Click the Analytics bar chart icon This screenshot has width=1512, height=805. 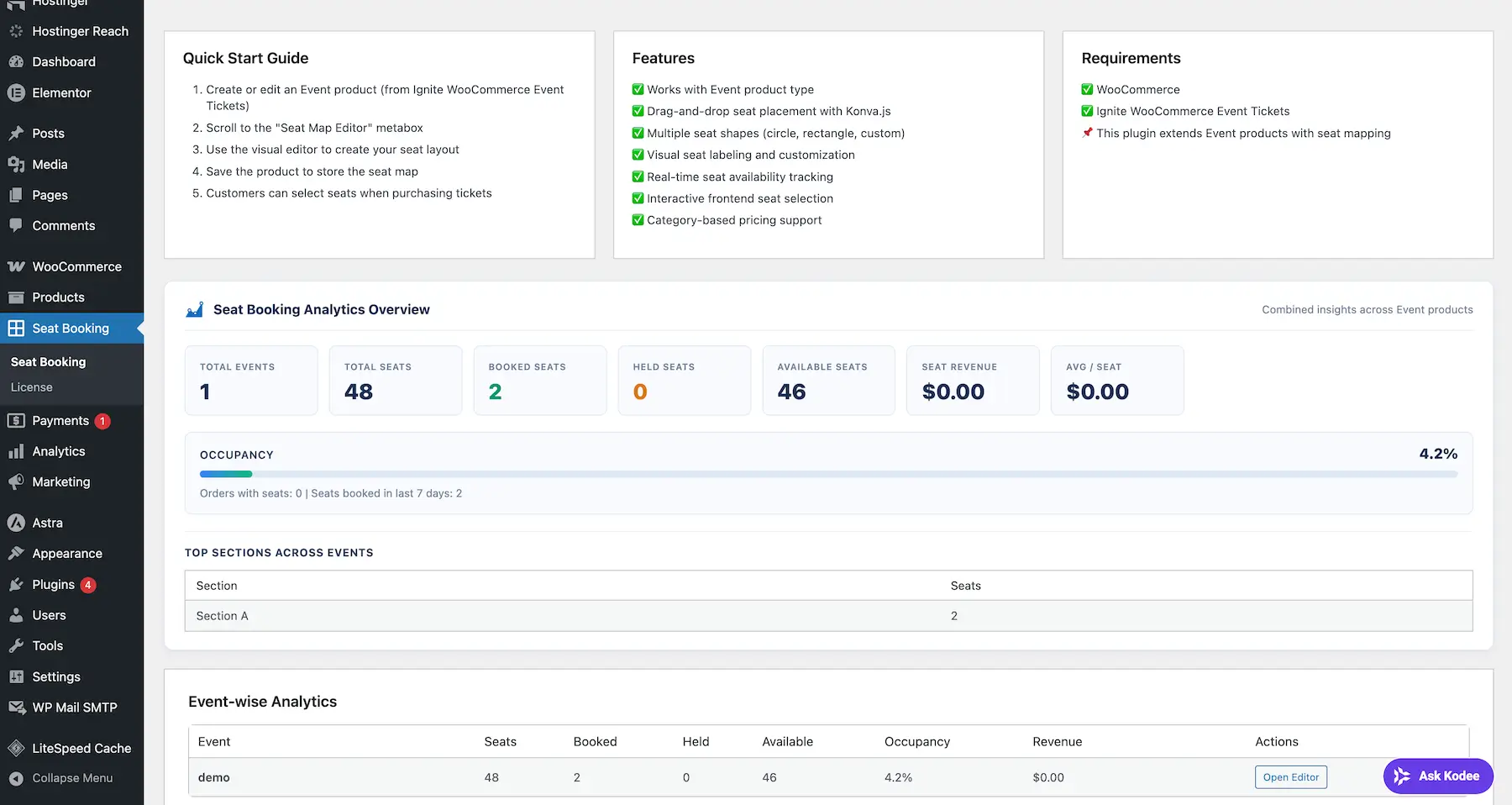[x=16, y=452]
